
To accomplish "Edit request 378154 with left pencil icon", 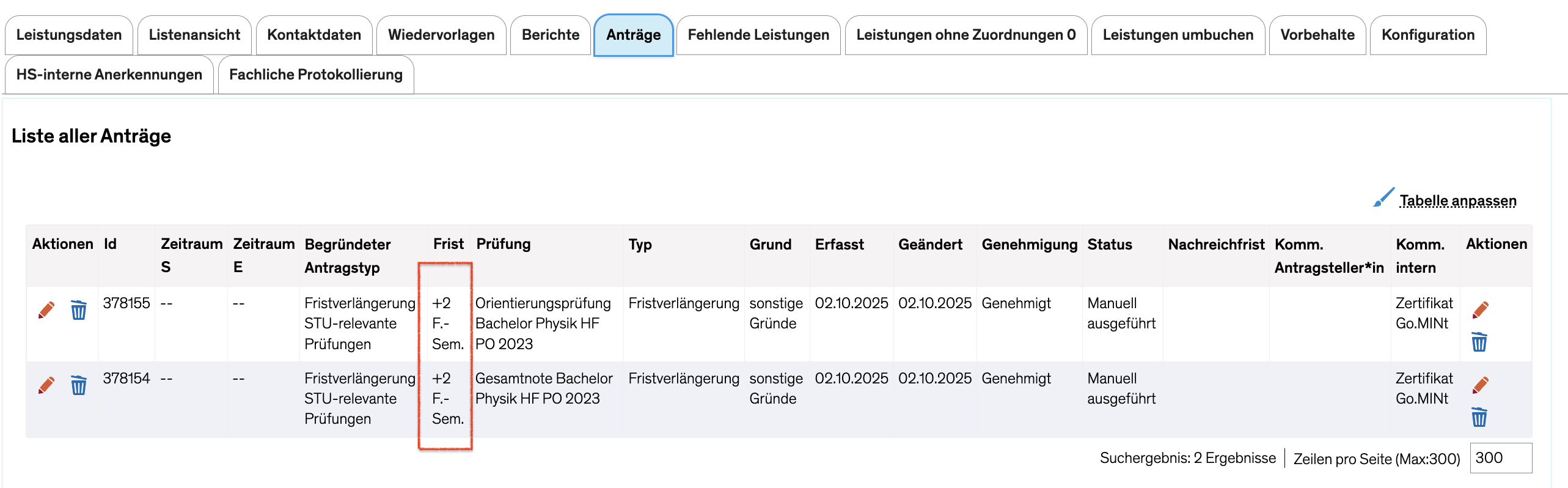I will (x=46, y=385).
